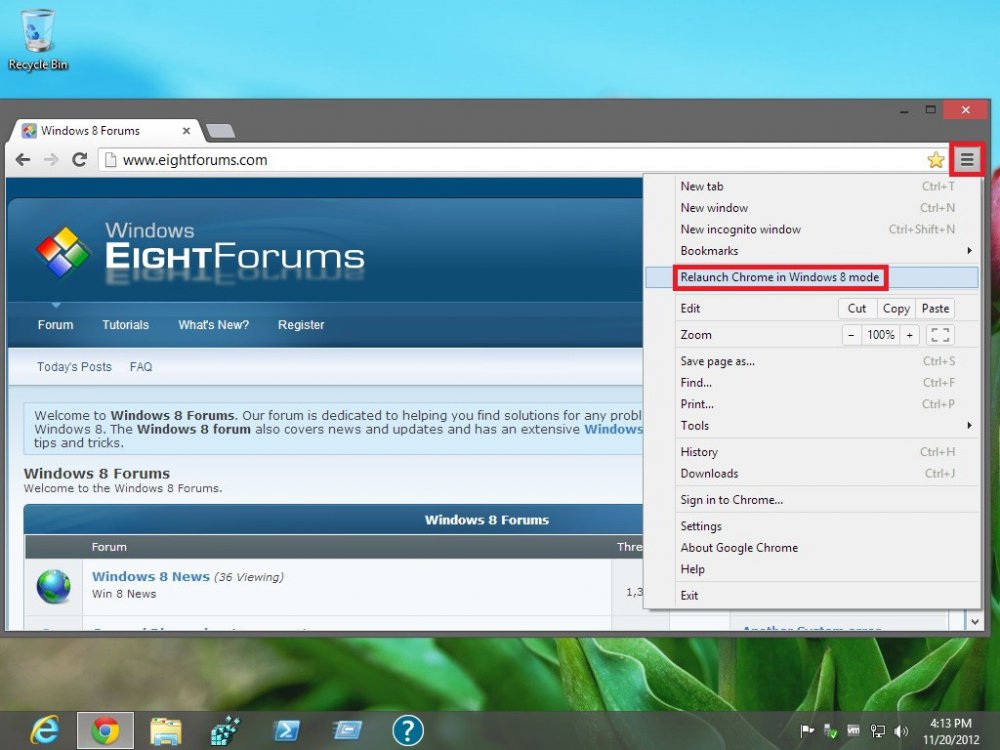
Task: Go back using the back arrow
Action: click(x=22, y=159)
